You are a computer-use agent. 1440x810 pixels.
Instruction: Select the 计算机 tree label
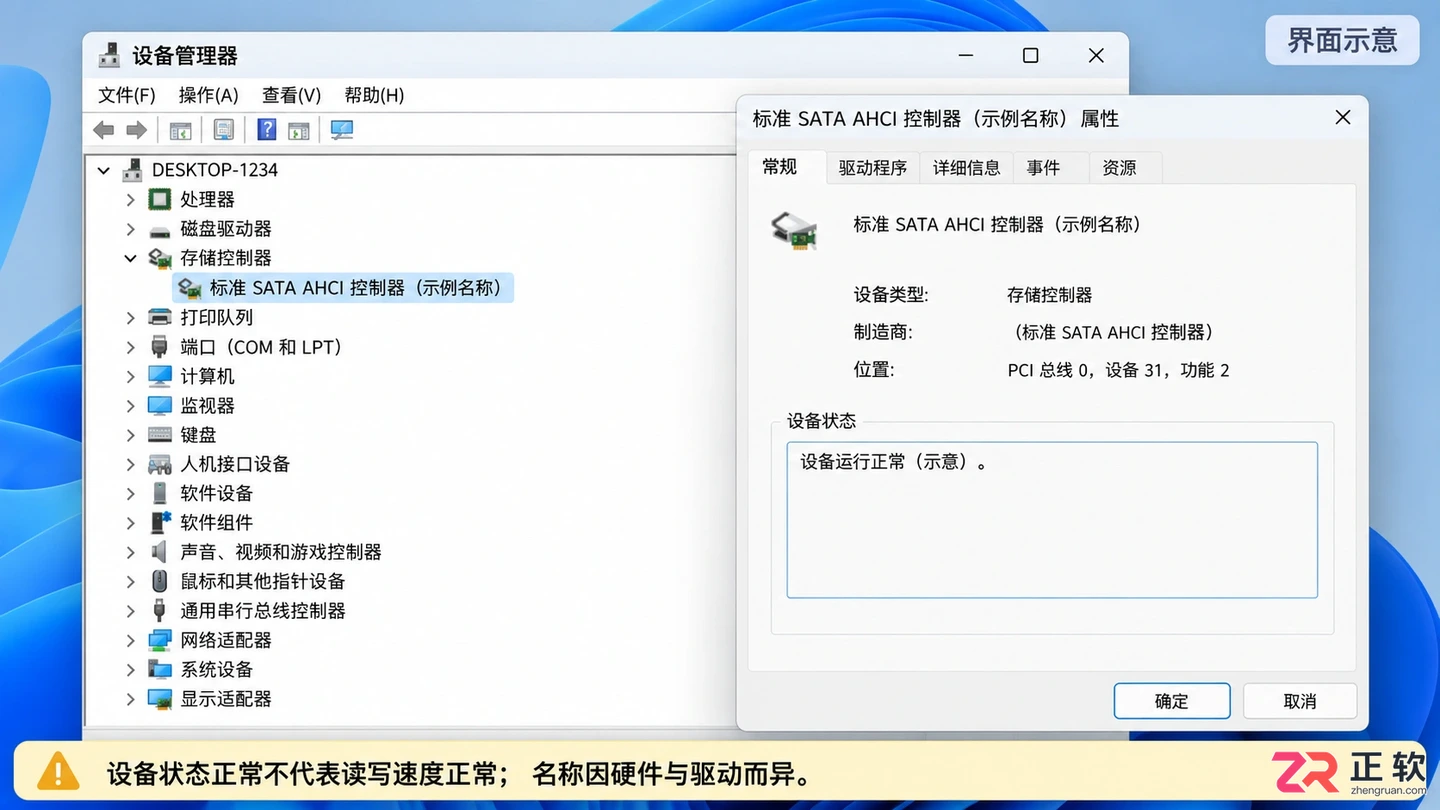(207, 376)
